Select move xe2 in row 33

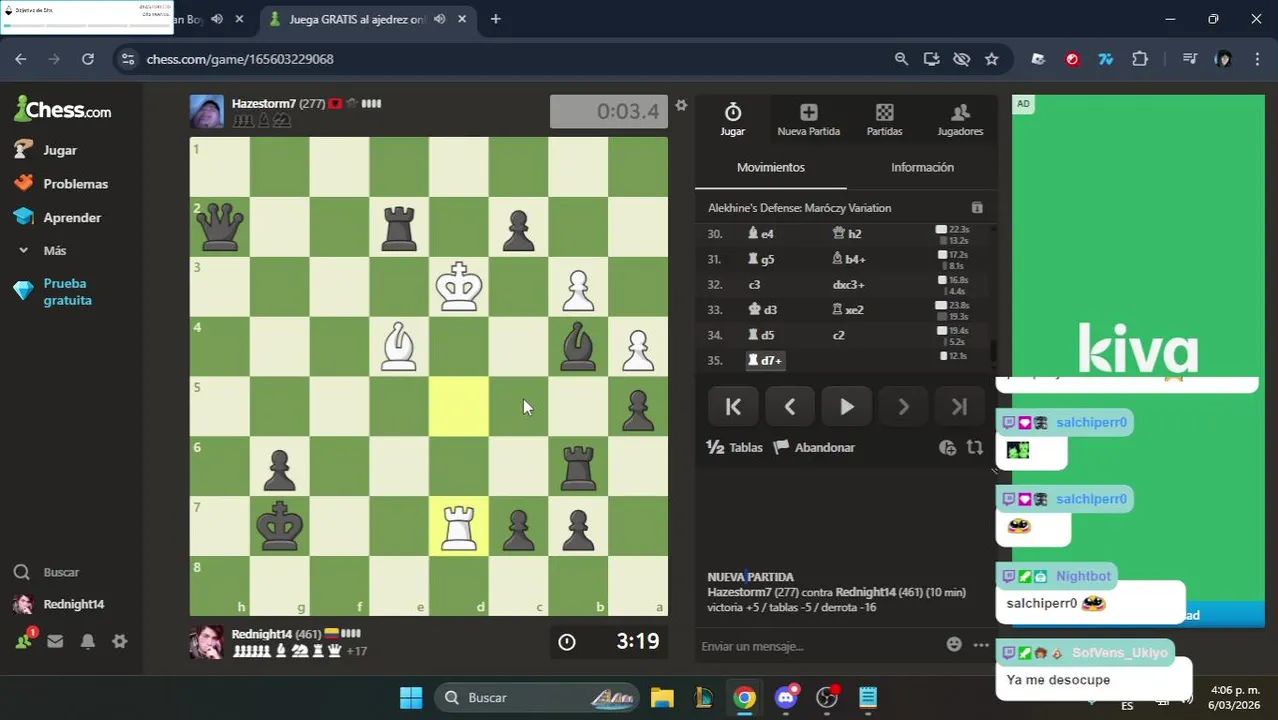coord(847,310)
